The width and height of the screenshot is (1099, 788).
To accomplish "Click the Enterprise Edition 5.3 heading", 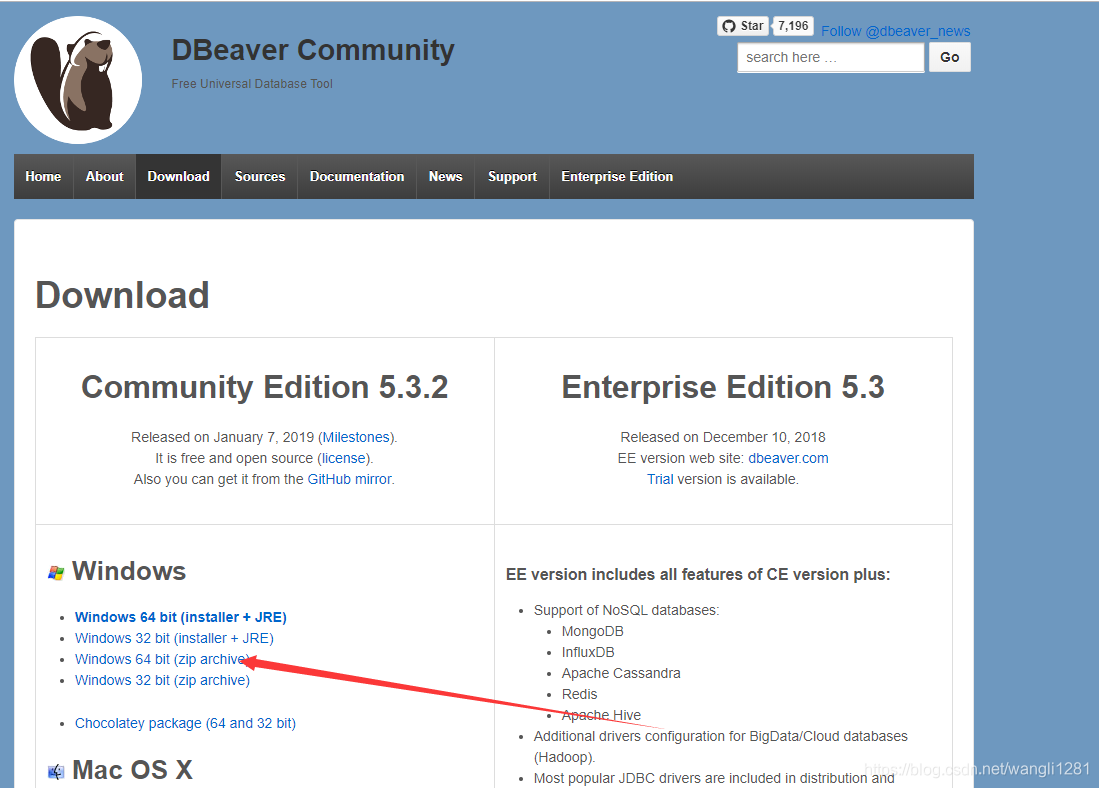I will pos(723,388).
